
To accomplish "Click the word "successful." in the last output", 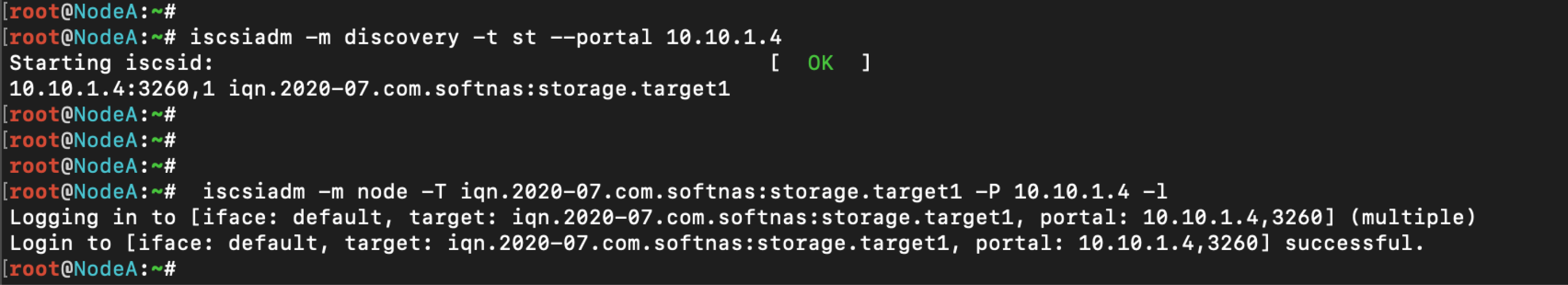I will tap(1354, 243).
